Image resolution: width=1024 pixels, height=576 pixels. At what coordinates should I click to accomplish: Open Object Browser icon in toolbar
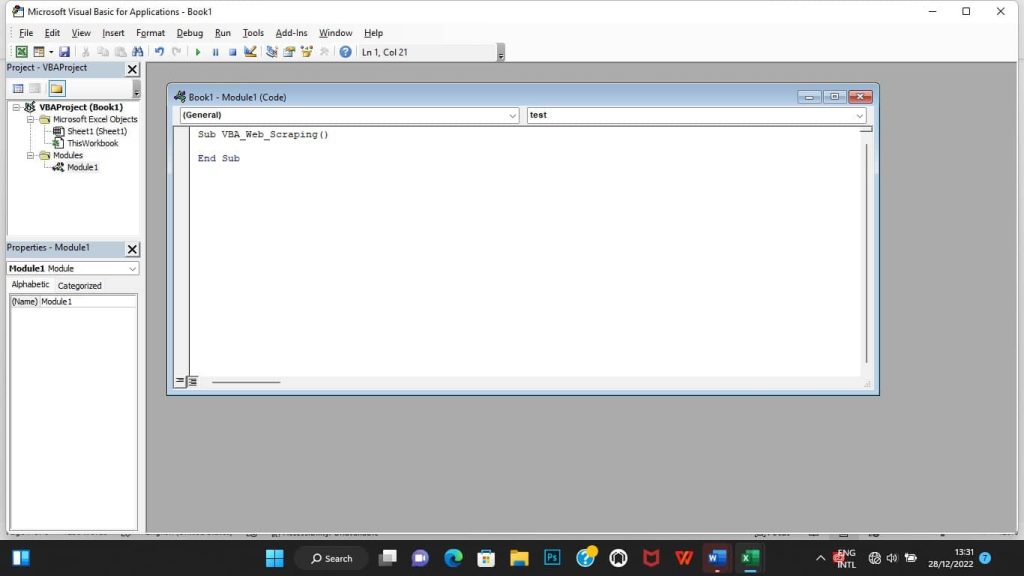pos(306,52)
